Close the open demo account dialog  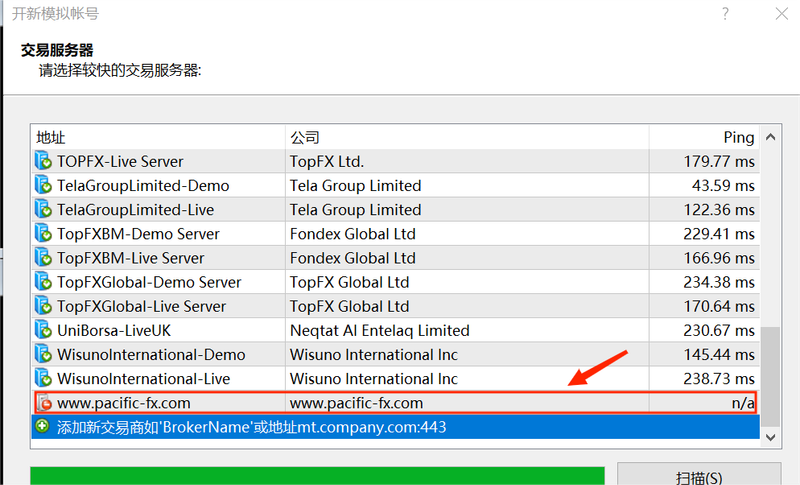pos(782,13)
